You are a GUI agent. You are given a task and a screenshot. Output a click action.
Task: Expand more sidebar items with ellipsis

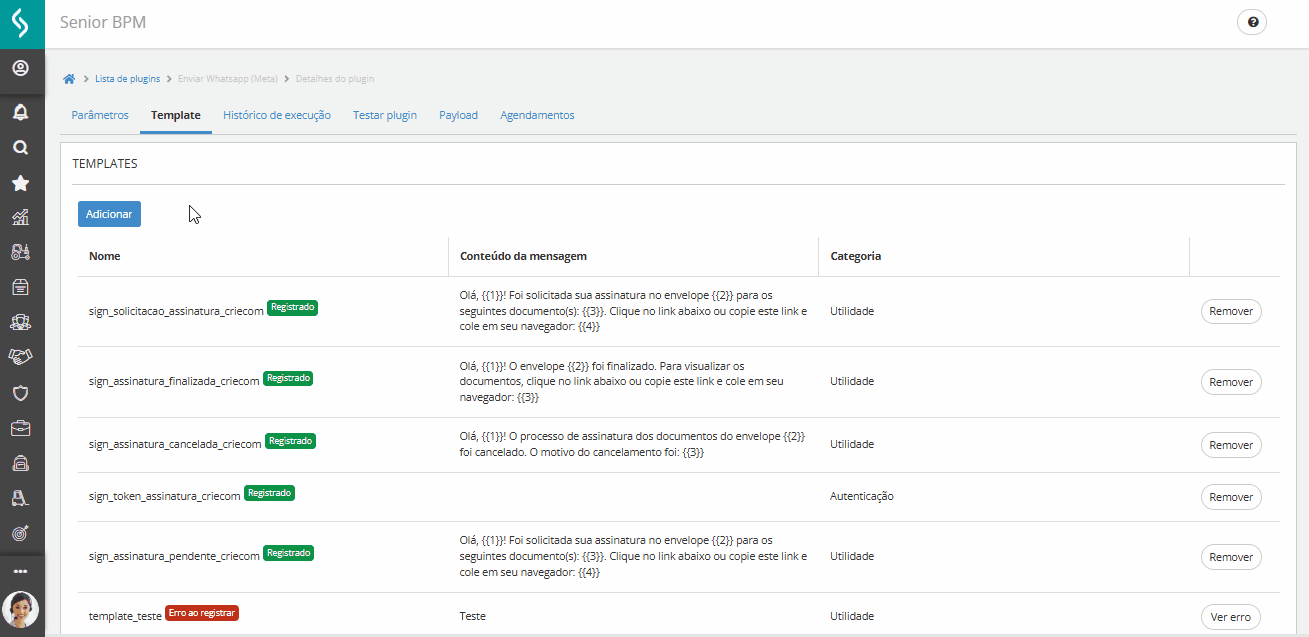[x=20, y=571]
